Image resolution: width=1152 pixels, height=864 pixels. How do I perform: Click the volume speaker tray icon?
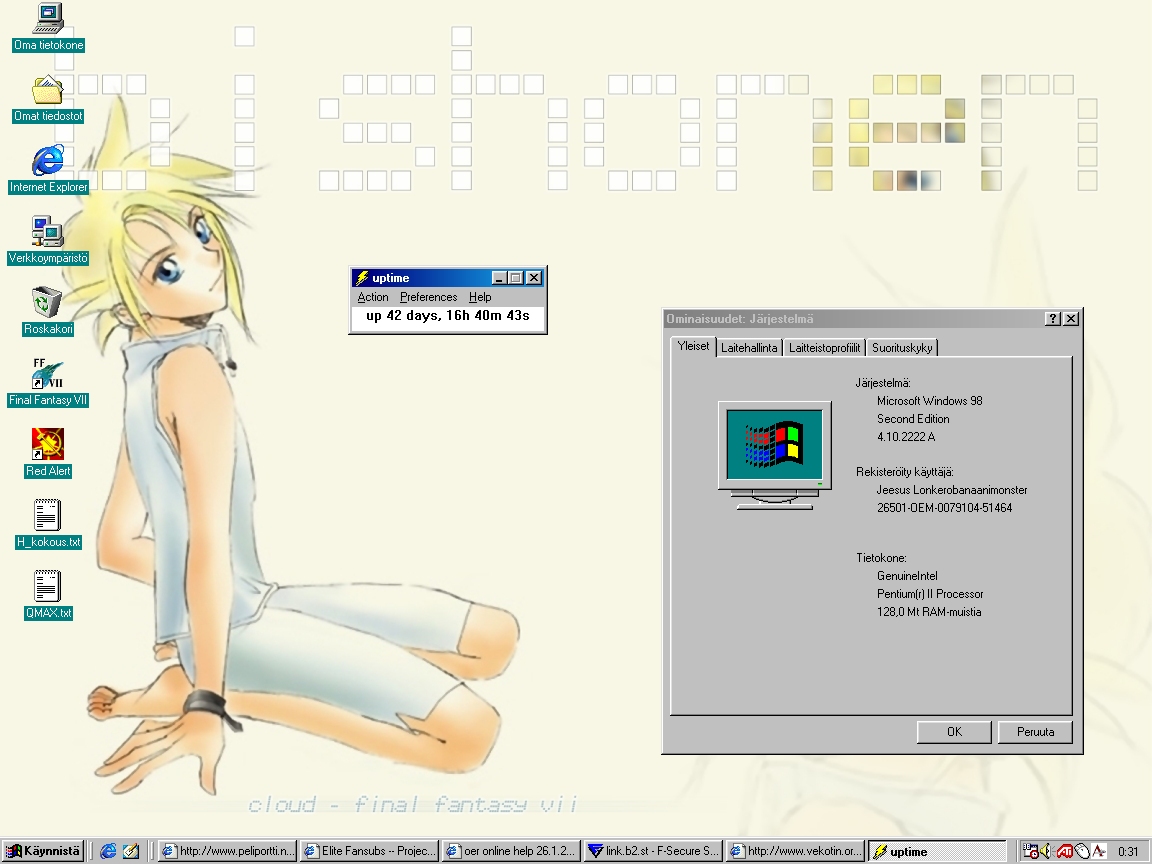1046,852
